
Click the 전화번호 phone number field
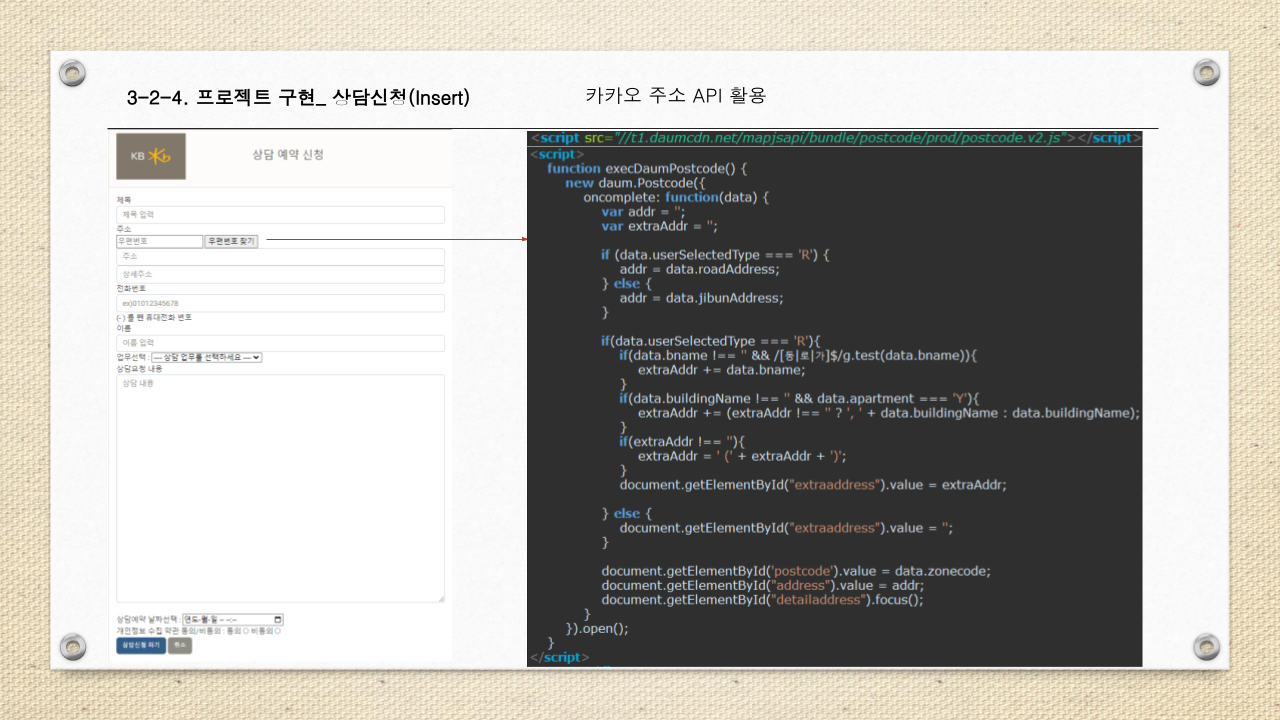coord(280,303)
